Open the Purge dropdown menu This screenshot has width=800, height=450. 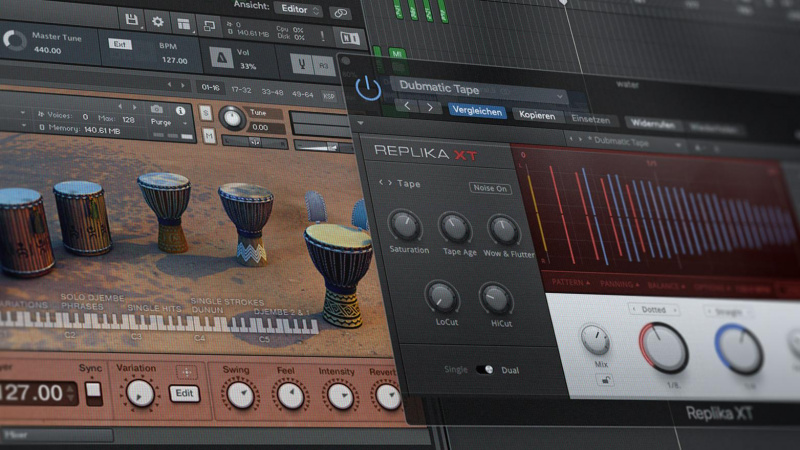pos(171,122)
